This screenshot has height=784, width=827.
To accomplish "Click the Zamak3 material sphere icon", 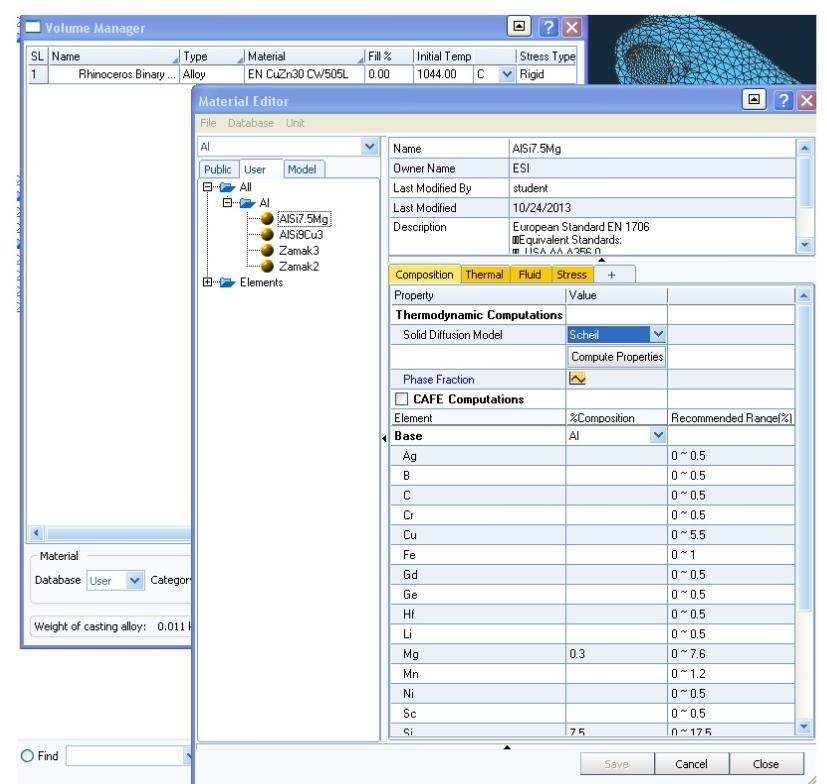I will pyautogui.click(x=267, y=250).
